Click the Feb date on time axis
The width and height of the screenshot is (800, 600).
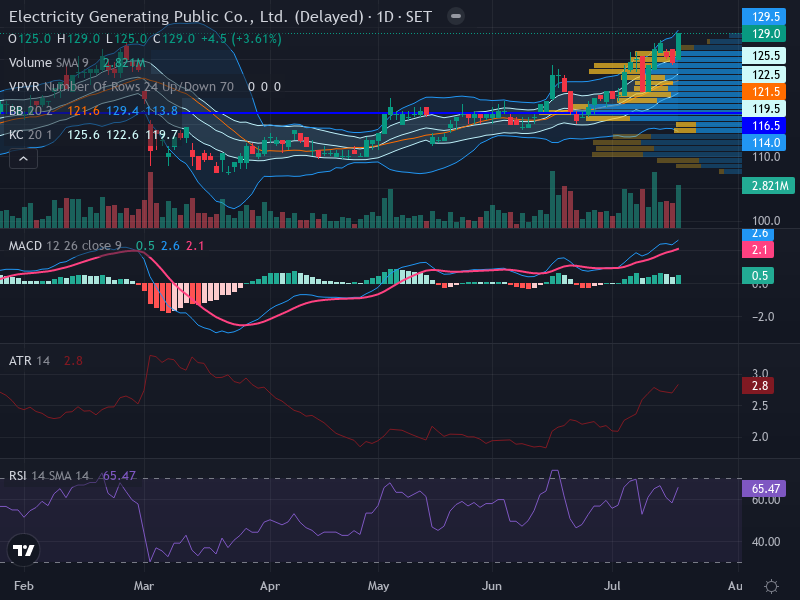tap(24, 586)
